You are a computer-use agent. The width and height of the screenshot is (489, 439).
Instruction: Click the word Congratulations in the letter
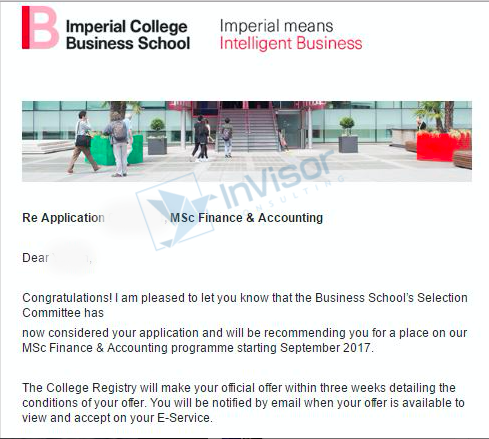coord(67,298)
